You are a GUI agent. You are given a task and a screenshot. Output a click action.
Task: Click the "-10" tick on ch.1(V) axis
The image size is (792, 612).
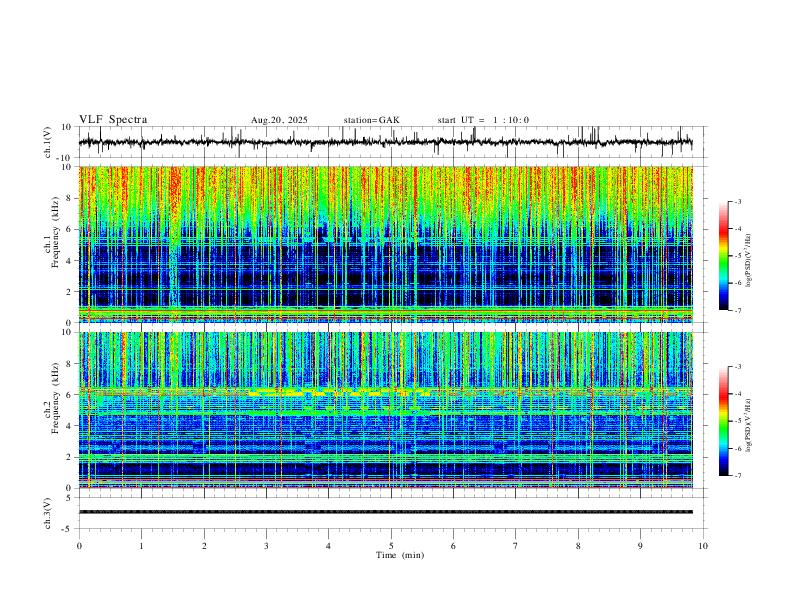click(x=66, y=158)
